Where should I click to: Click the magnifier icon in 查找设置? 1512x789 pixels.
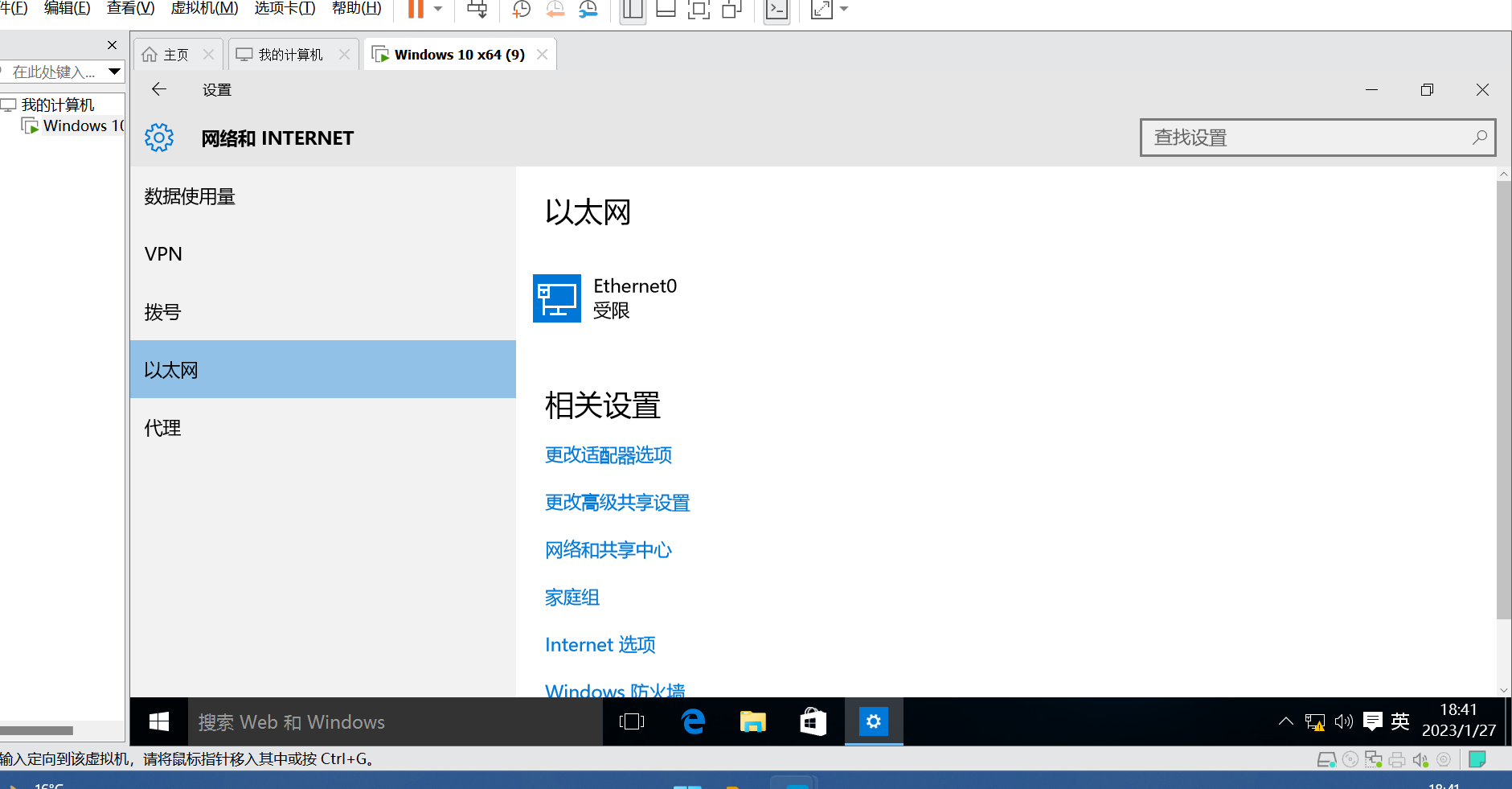1479,138
